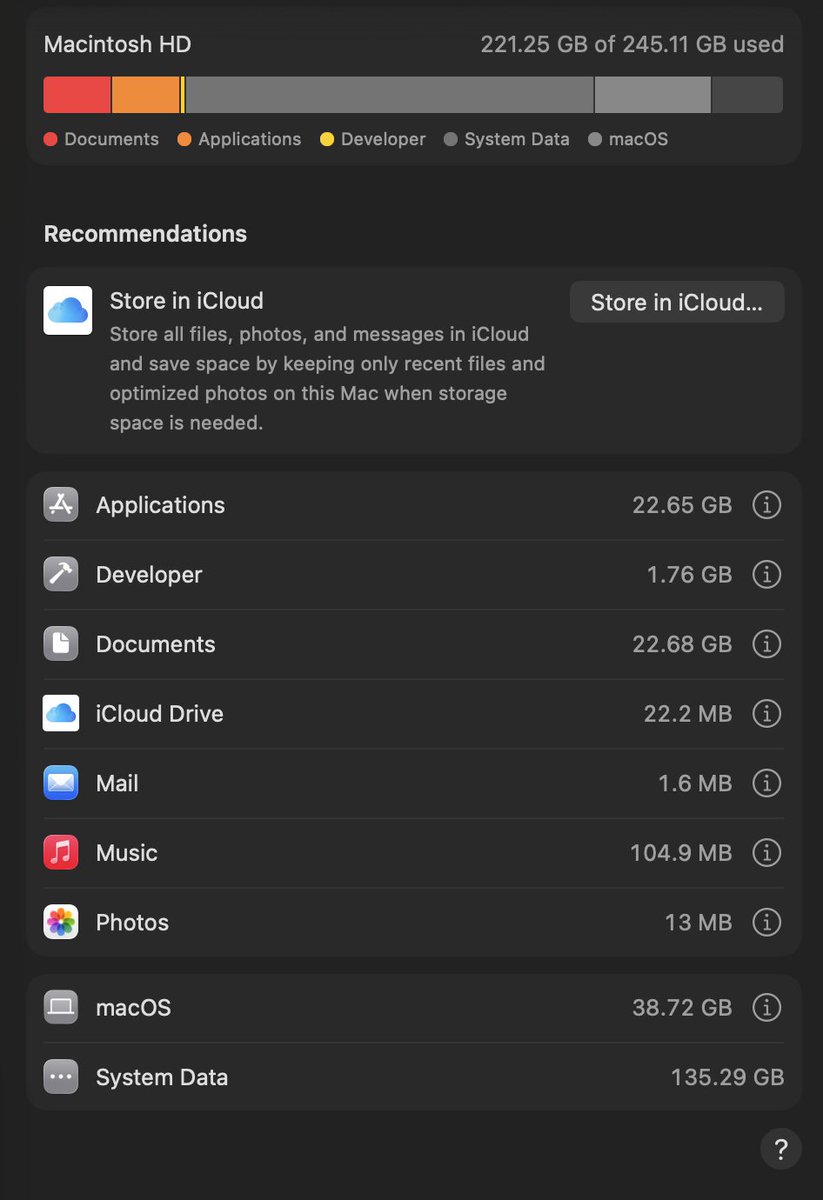Click the 104.9 MB Music size

(x=681, y=853)
